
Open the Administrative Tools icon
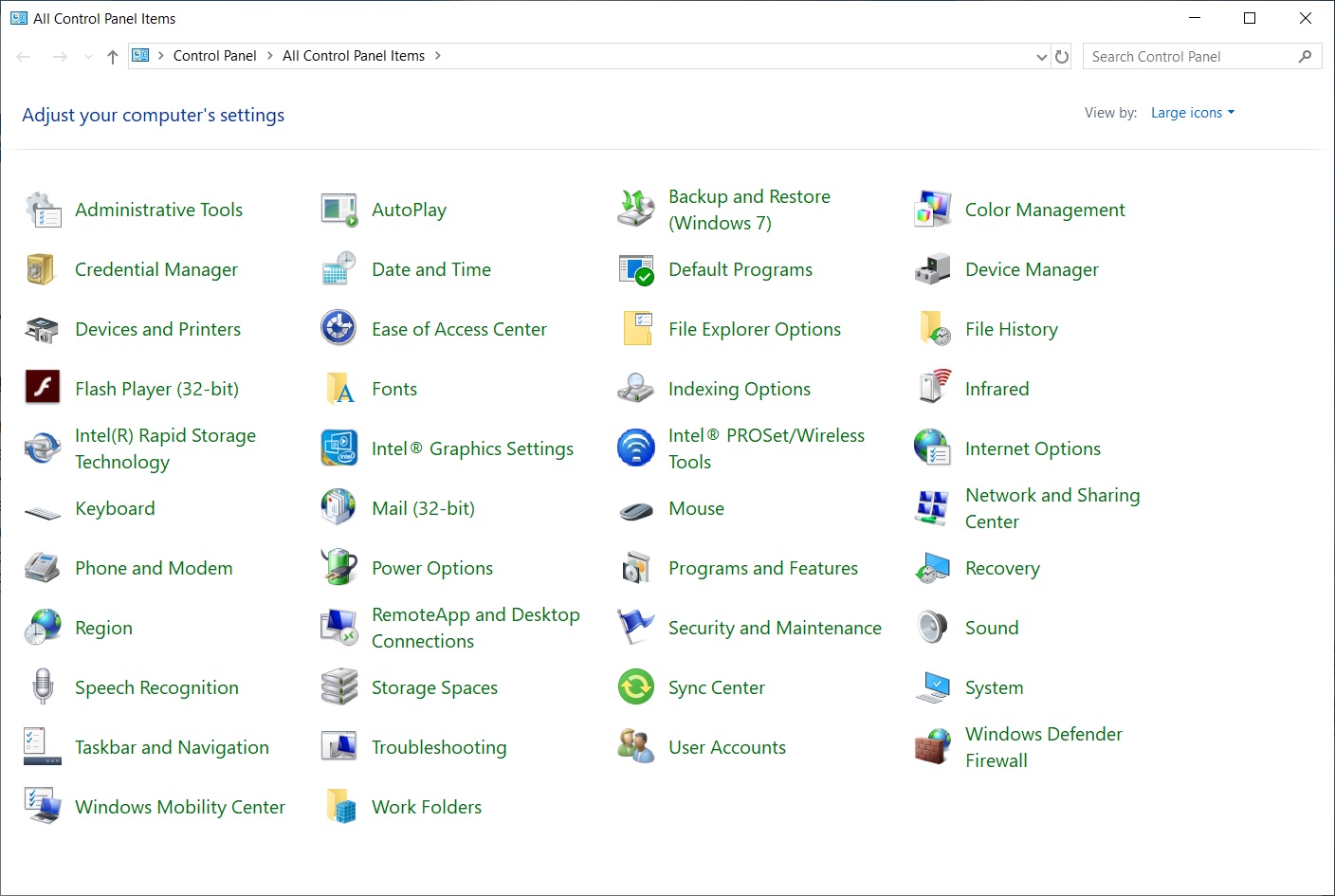(43, 210)
